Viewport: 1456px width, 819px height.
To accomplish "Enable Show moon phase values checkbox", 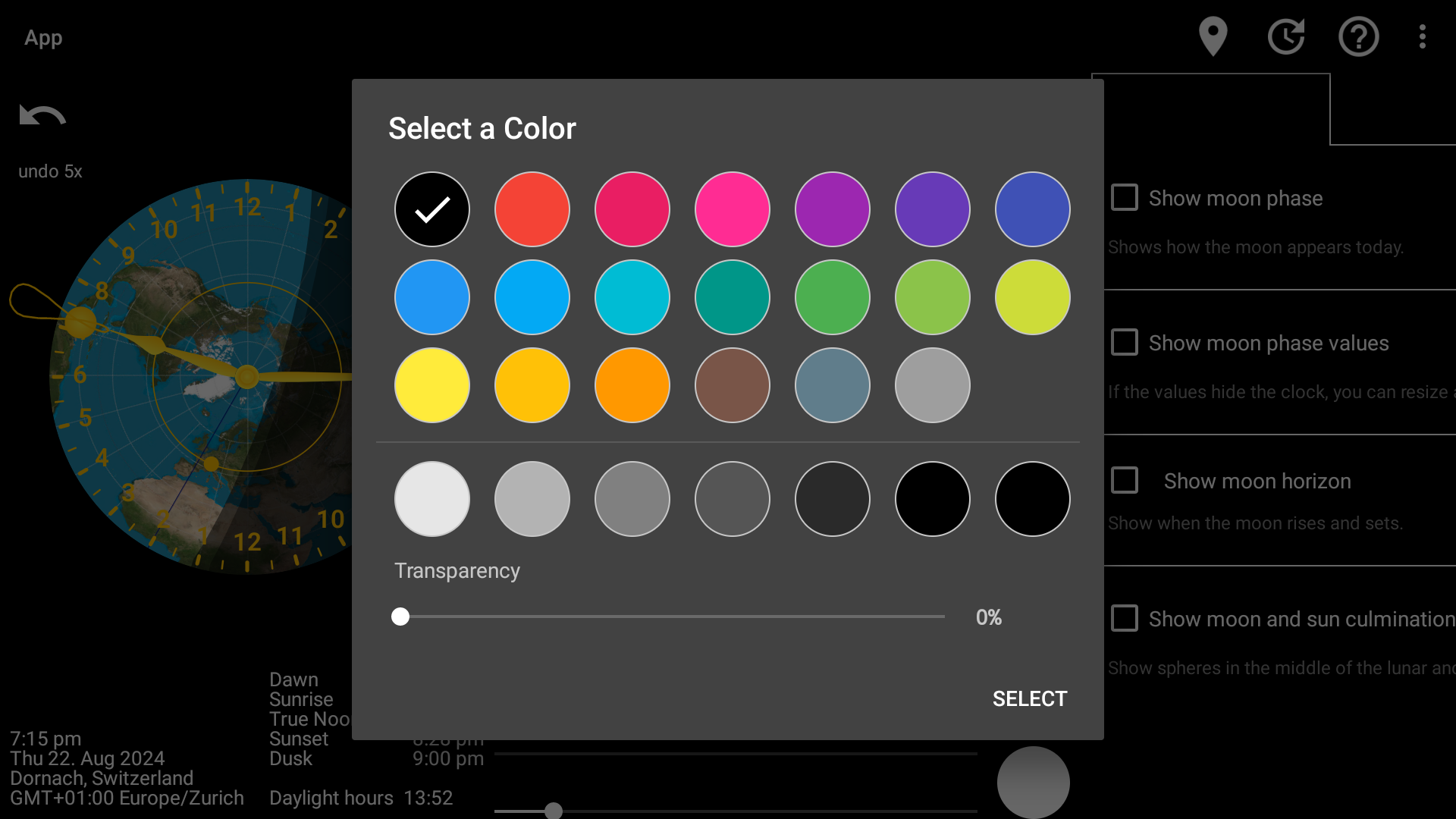I will click(1124, 342).
